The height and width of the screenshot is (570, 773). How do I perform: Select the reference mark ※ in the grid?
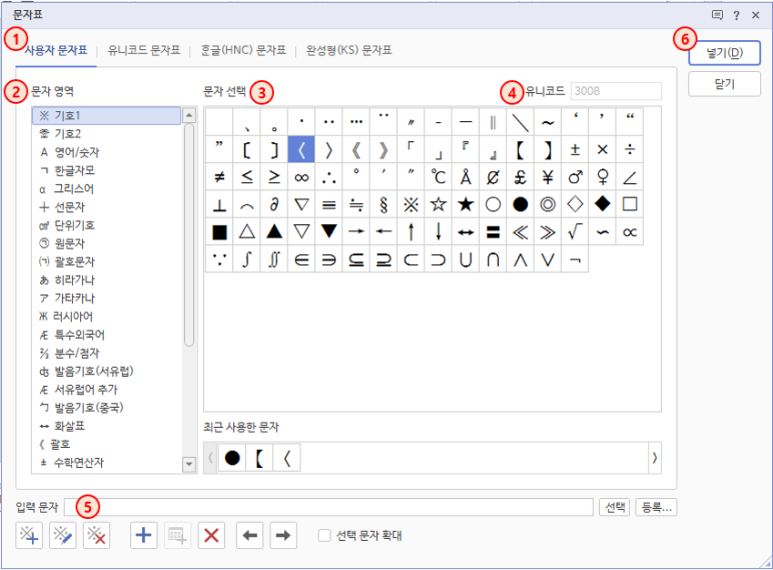(x=411, y=204)
